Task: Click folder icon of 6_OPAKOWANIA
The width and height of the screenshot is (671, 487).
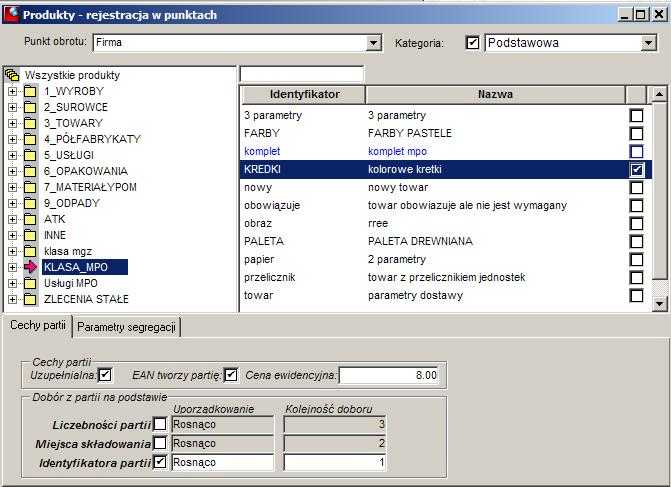Action: click(30, 171)
